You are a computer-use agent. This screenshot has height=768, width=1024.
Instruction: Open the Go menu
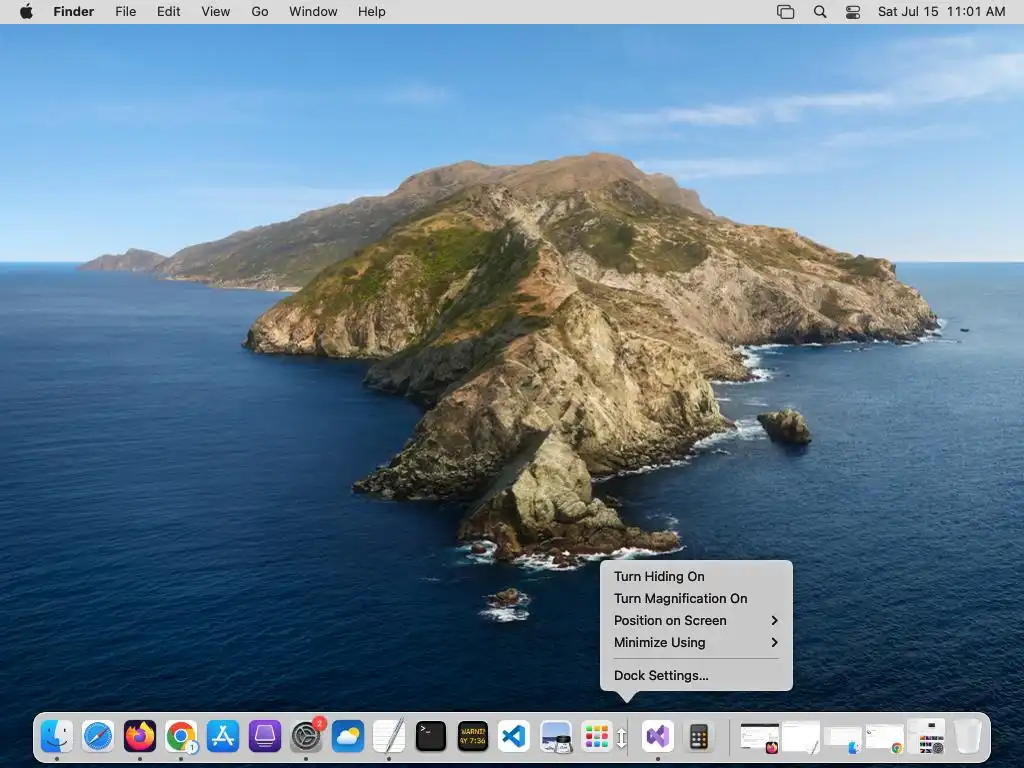[260, 12]
